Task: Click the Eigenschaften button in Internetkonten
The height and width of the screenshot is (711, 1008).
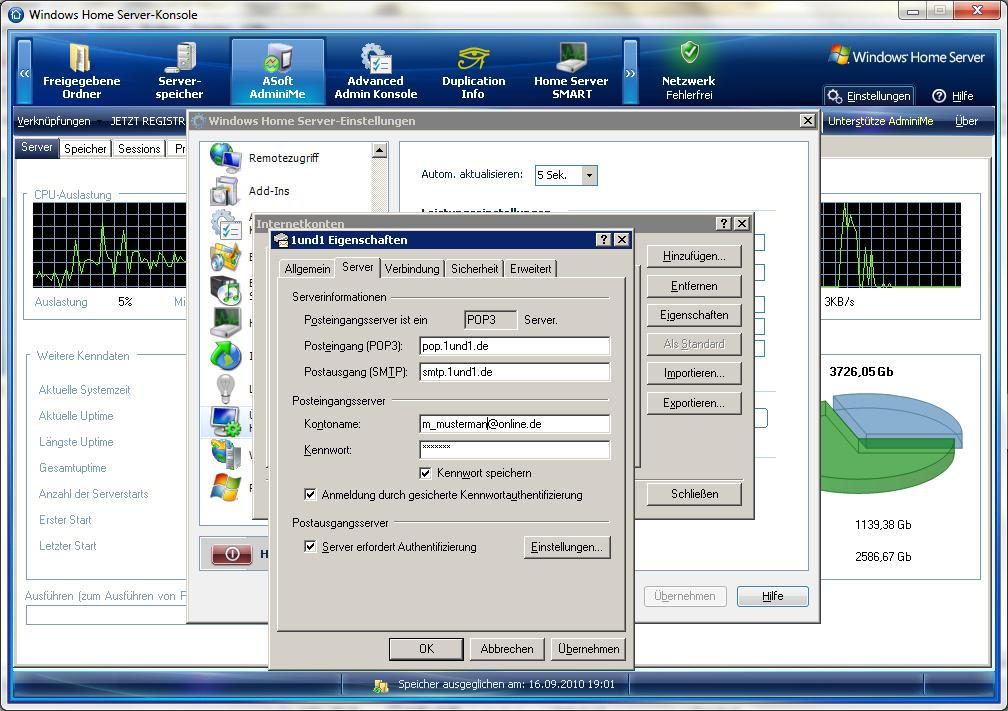Action: (x=694, y=315)
